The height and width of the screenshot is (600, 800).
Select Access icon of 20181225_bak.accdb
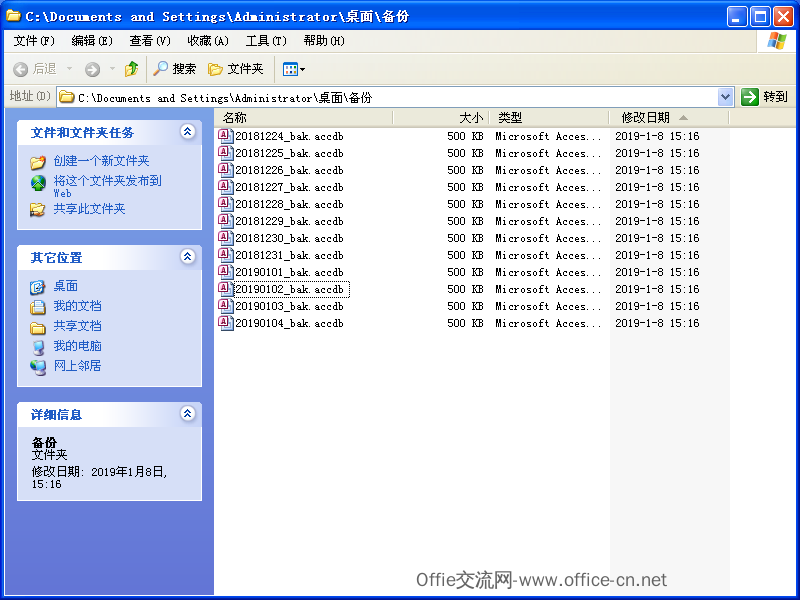(x=225, y=153)
